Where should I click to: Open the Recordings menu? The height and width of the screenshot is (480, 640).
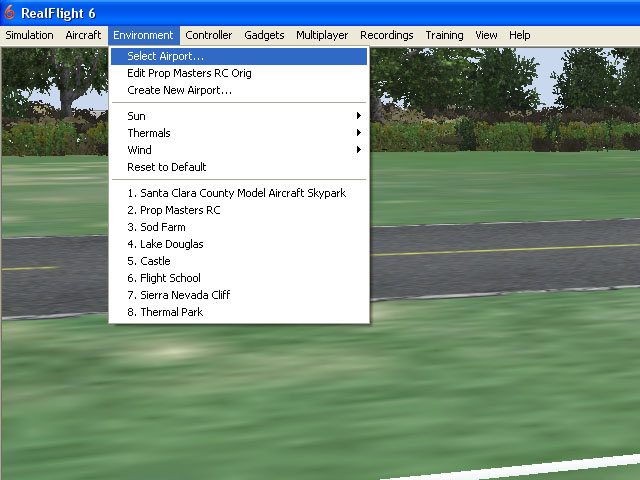(x=387, y=36)
